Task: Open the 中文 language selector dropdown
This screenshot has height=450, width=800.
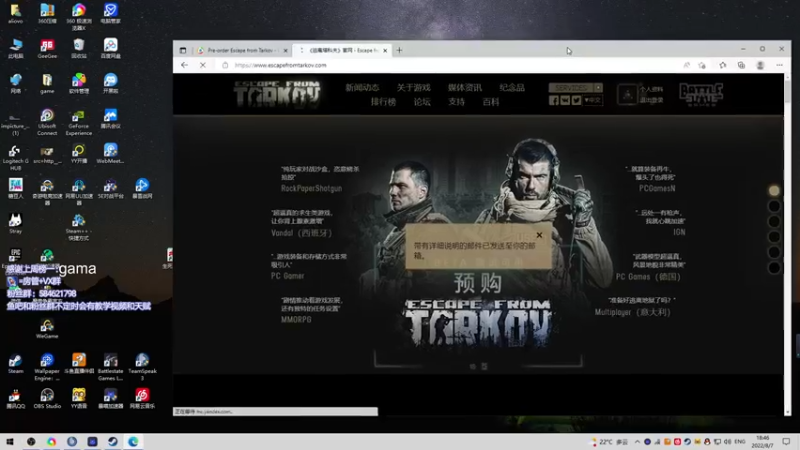Action: click(592, 101)
